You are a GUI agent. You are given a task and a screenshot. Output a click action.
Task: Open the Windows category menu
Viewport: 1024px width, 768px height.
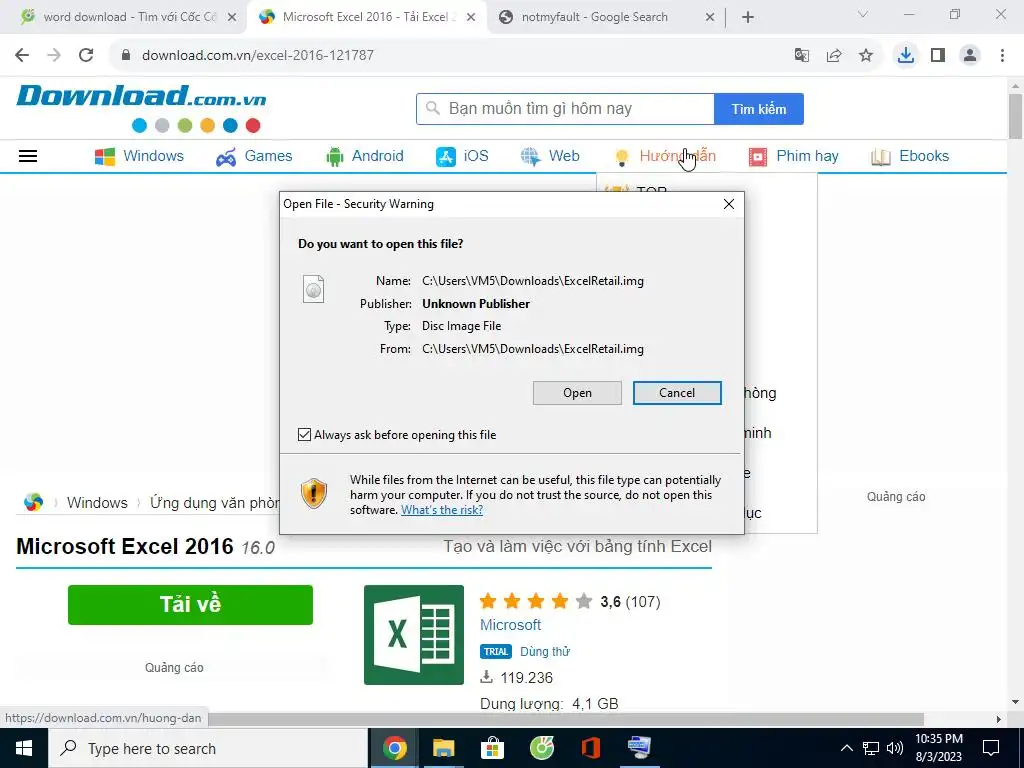[x=139, y=156]
